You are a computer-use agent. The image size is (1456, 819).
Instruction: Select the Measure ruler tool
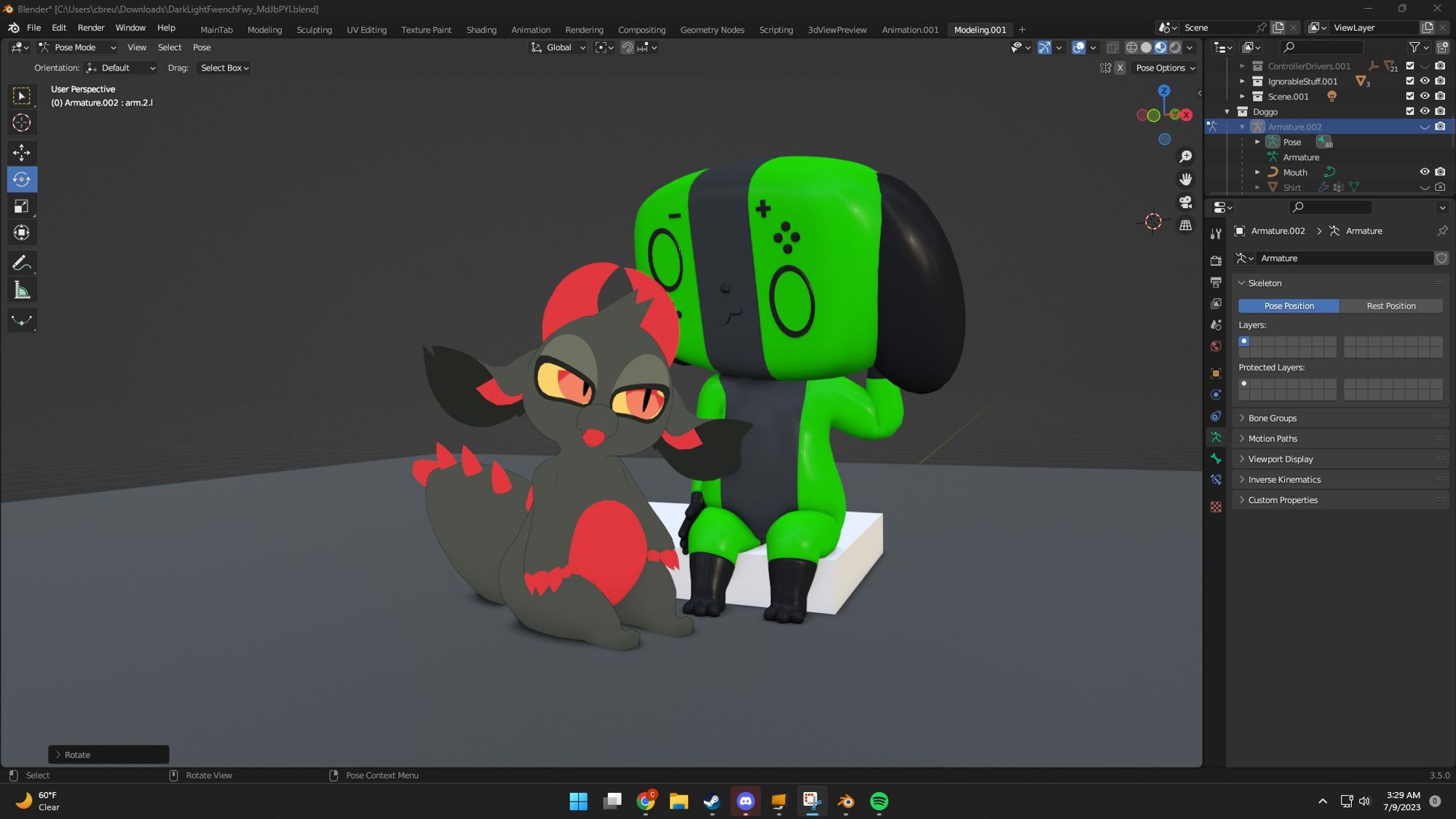pyautogui.click(x=21, y=290)
